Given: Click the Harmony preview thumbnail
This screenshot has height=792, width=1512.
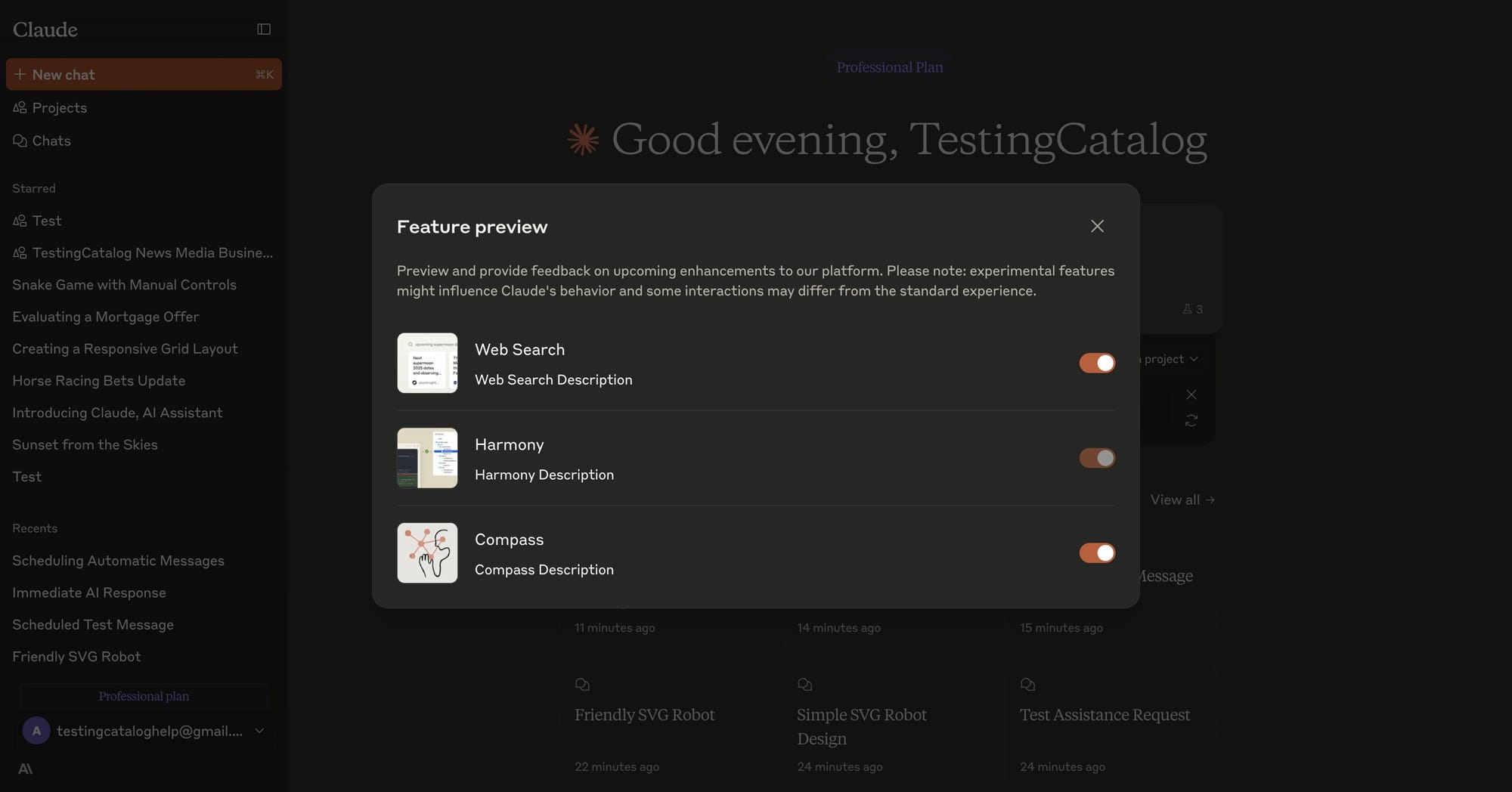Looking at the screenshot, I should tap(427, 458).
